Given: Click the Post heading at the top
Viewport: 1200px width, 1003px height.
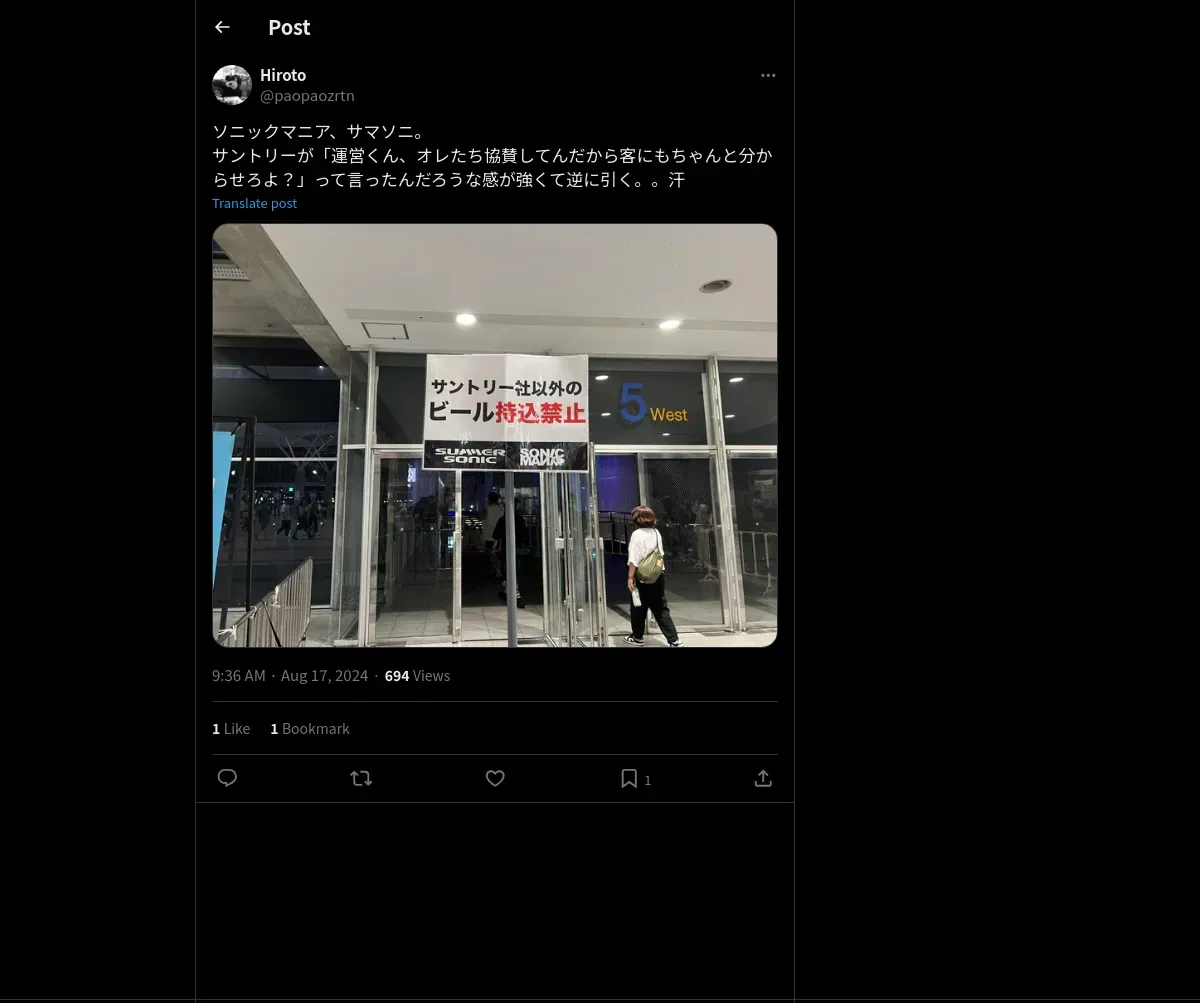Looking at the screenshot, I should pyautogui.click(x=289, y=27).
